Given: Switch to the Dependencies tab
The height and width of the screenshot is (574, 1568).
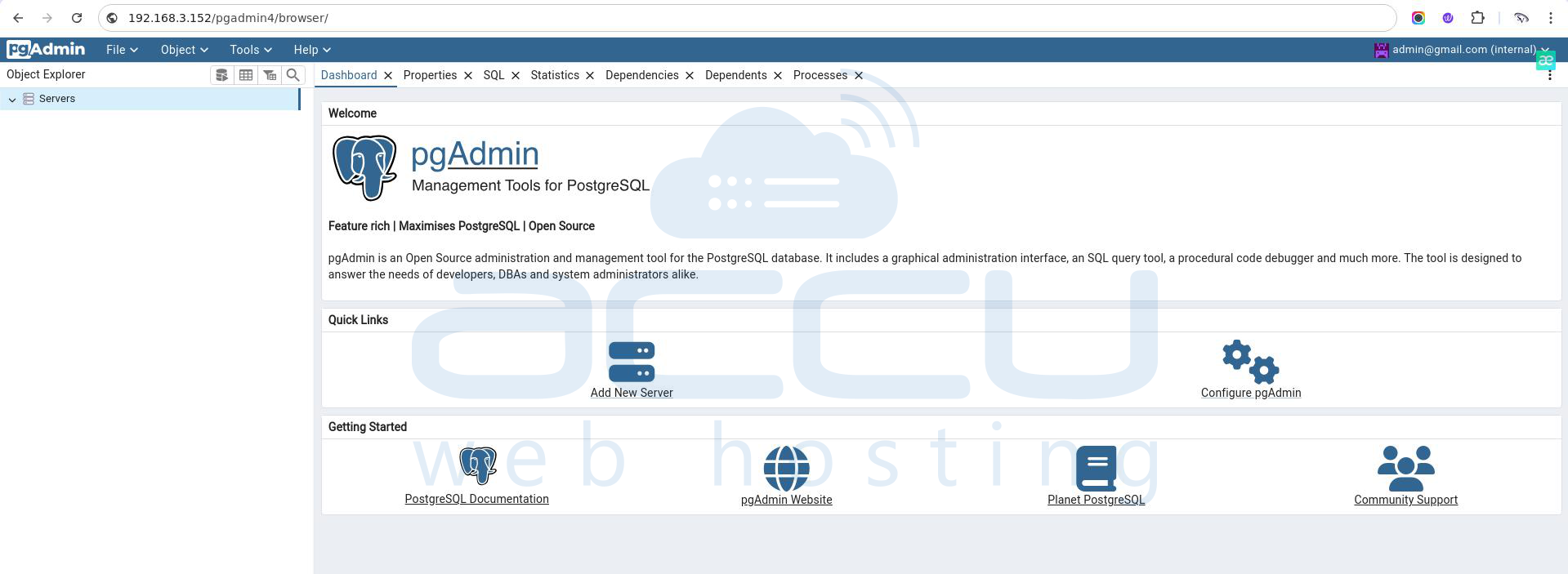Looking at the screenshot, I should [x=641, y=75].
